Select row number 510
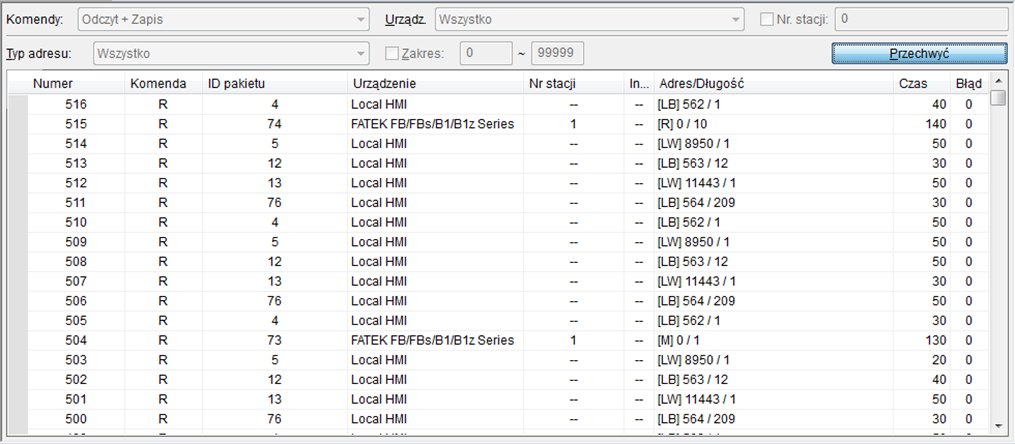Screen dimensions: 1015x444 [x=508, y=222]
